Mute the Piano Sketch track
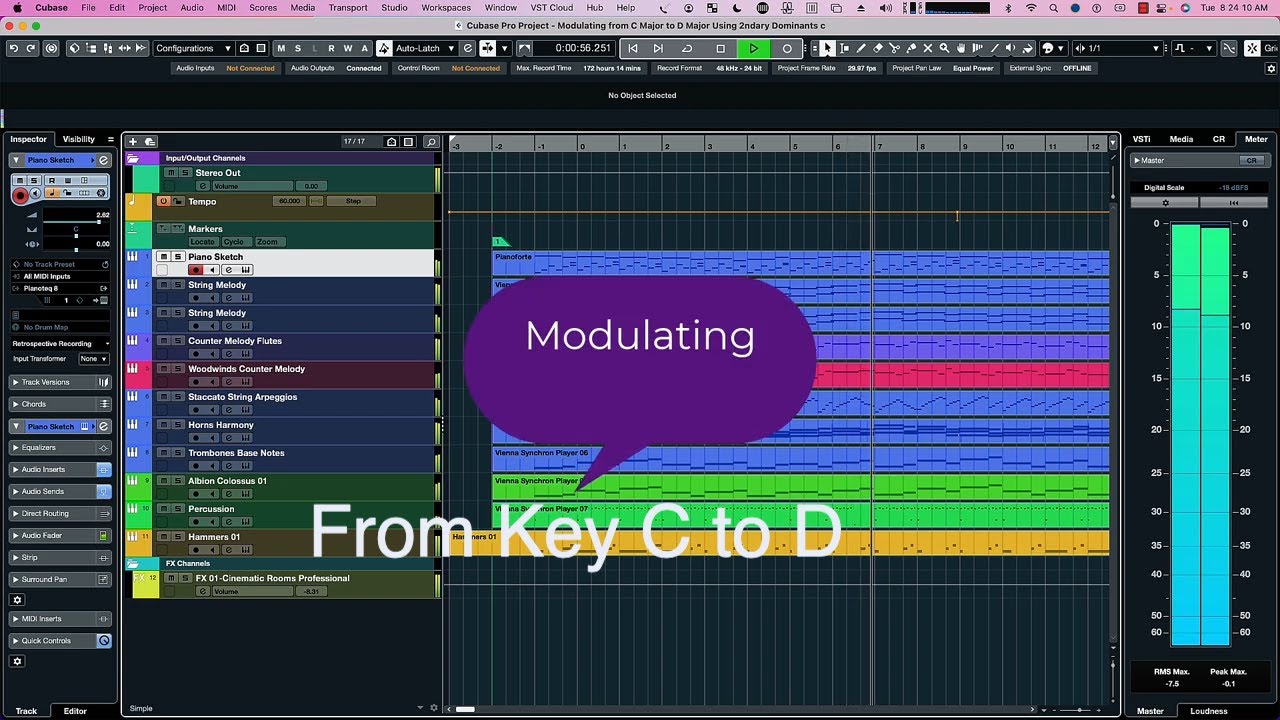Image resolution: width=1280 pixels, height=720 pixels. click(x=164, y=257)
